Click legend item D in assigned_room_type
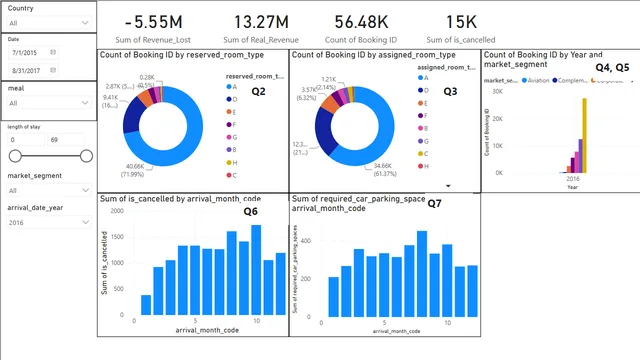 pyautogui.click(x=423, y=90)
